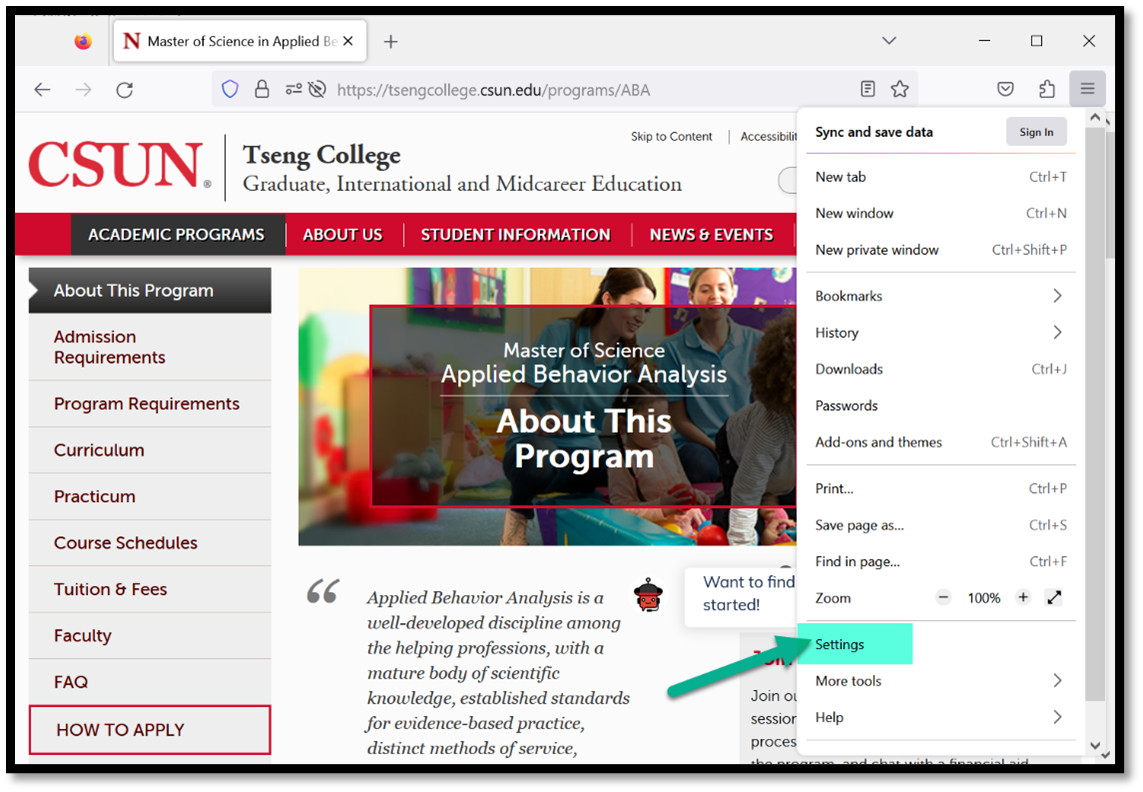Screen dimensions: 1143x792
Task: Open the List all tabs dropdown
Action: [x=888, y=41]
